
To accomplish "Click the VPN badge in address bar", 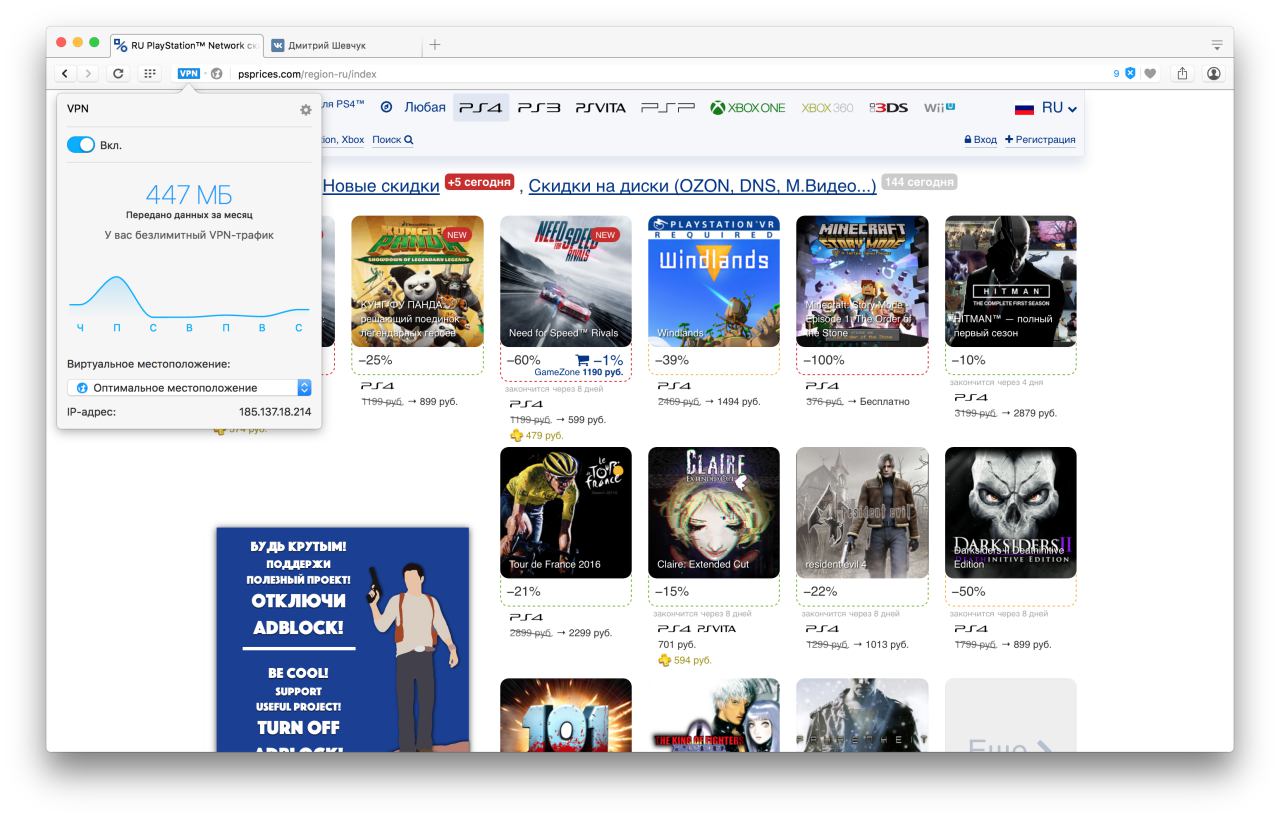I will point(188,73).
